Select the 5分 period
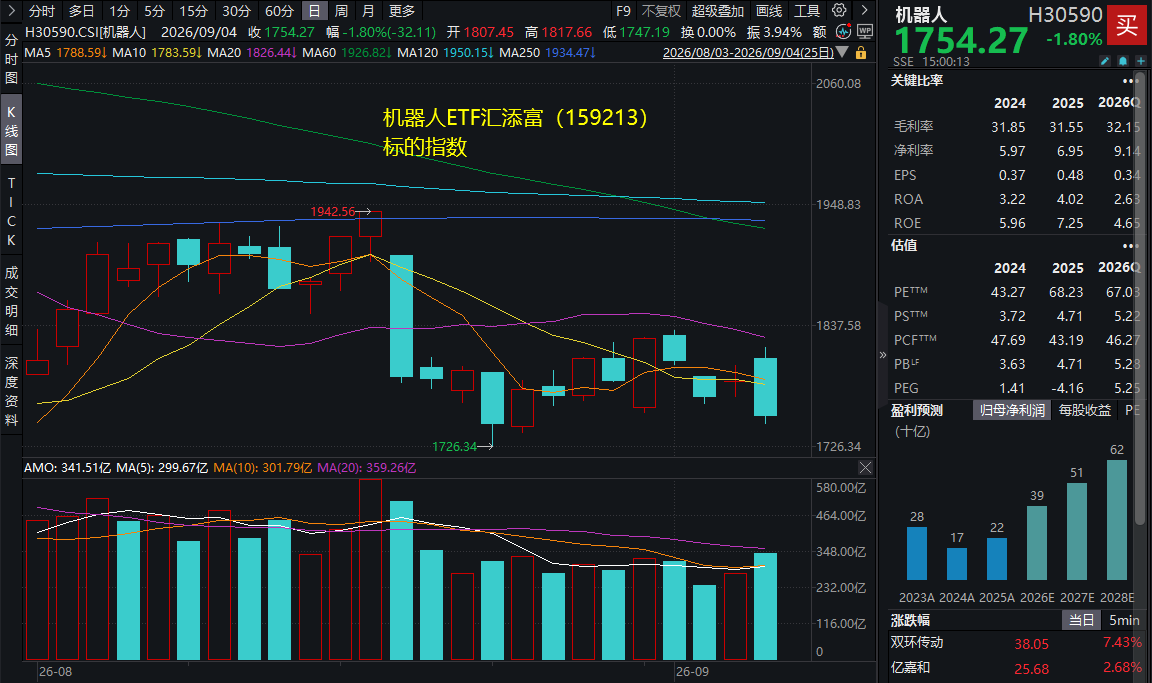The width and height of the screenshot is (1152, 683). (x=154, y=11)
